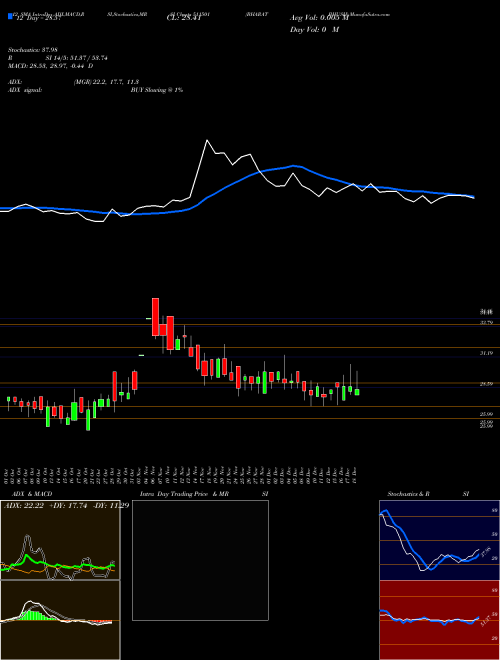Click the 28.59 price axis label
This screenshot has width=500, height=660.
pos(486,384)
